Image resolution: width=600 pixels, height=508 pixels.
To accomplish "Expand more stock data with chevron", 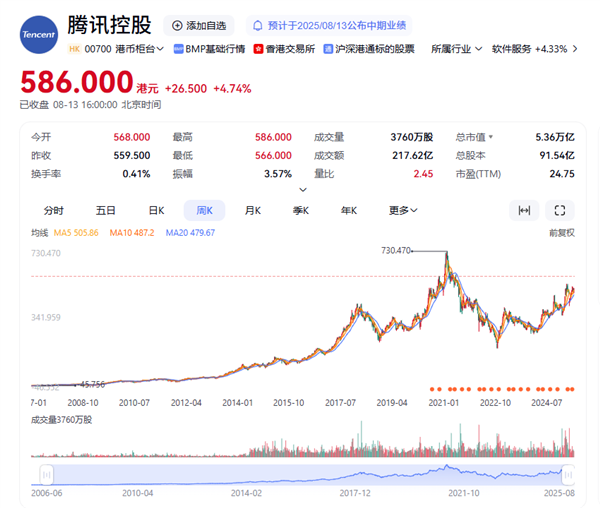I will [300, 189].
